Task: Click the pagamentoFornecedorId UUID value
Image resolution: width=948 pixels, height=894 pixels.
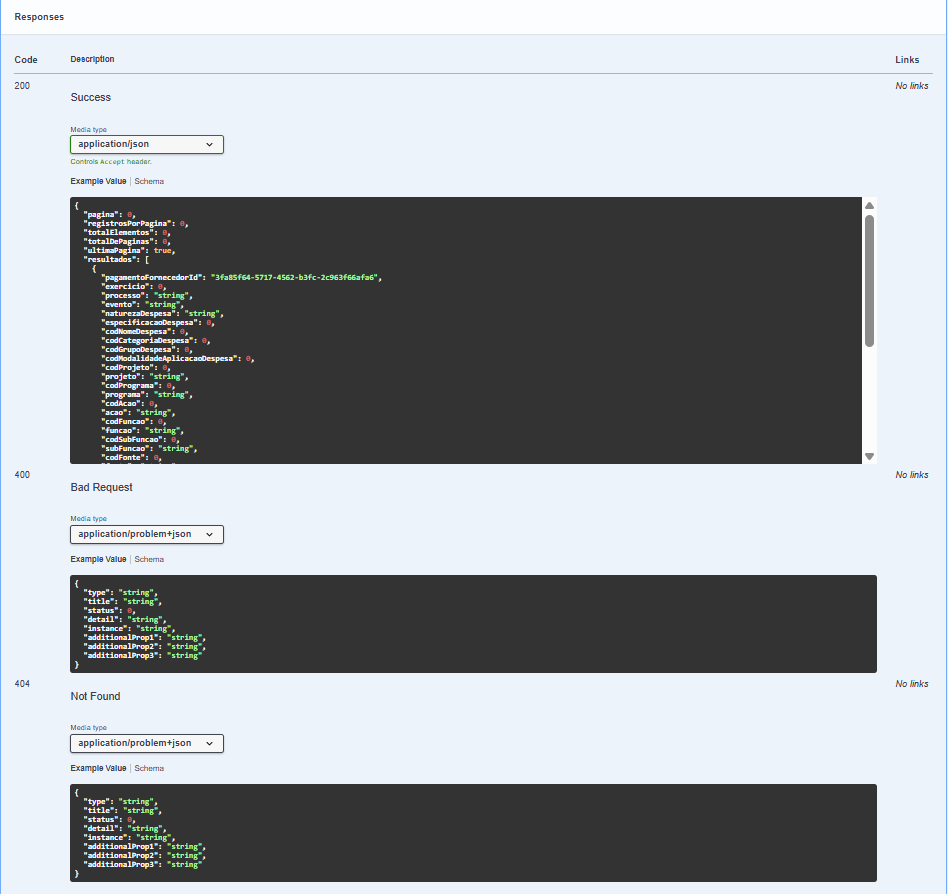Action: 294,277
